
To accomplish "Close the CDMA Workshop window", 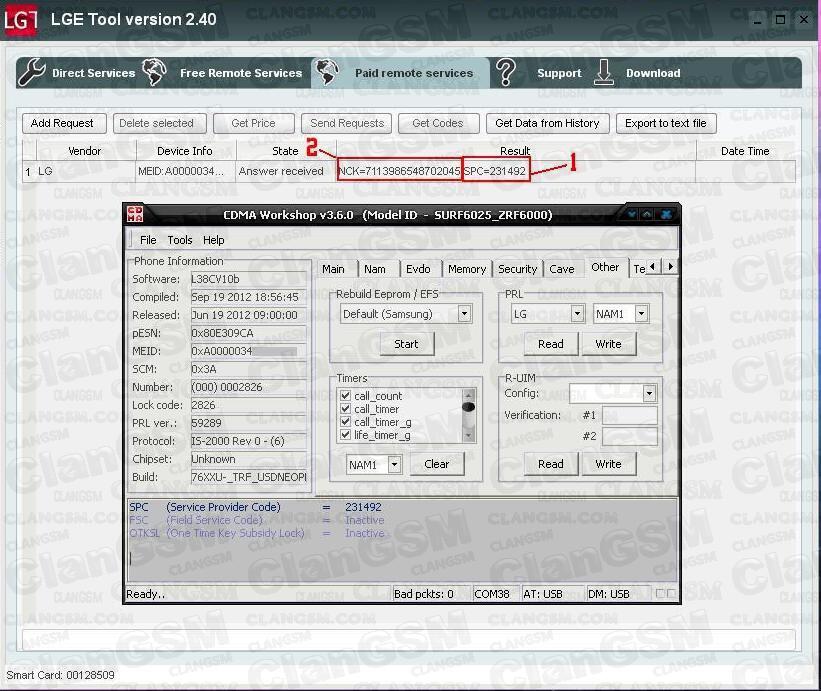I will [666, 214].
